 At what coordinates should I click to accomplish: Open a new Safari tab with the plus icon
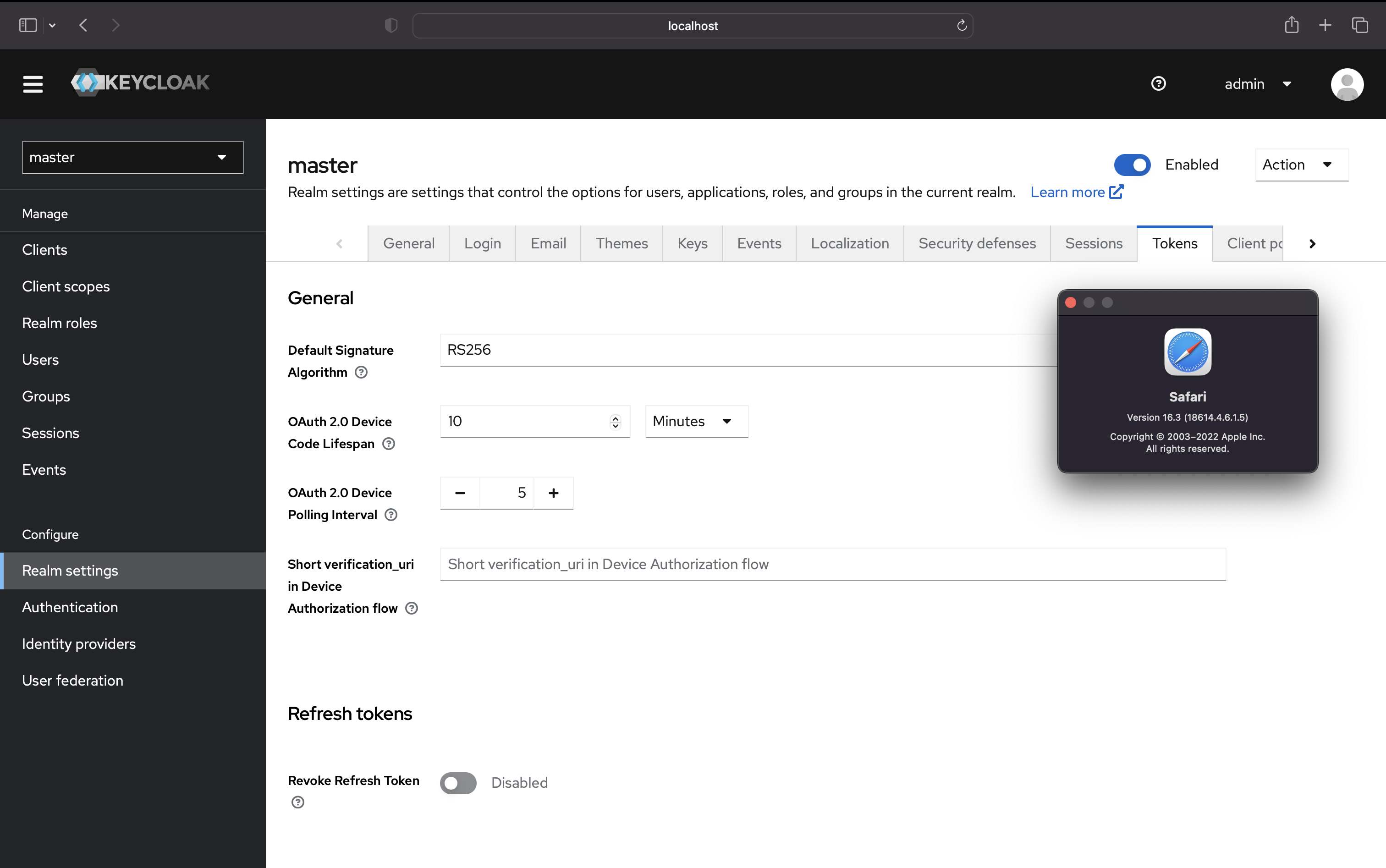click(1325, 25)
